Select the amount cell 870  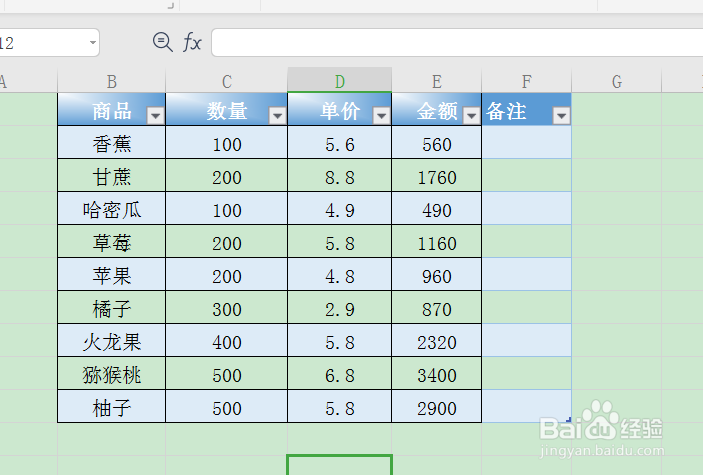437,307
